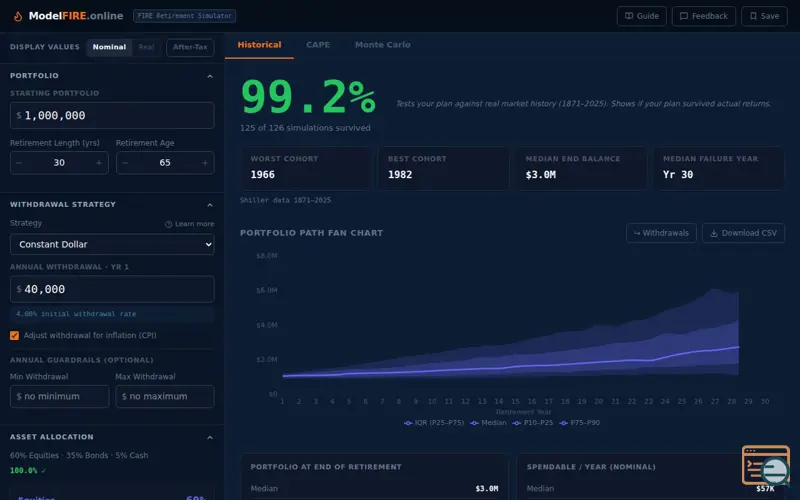
Task: Click the ModelFIRE.online site title
Action: [76, 16]
